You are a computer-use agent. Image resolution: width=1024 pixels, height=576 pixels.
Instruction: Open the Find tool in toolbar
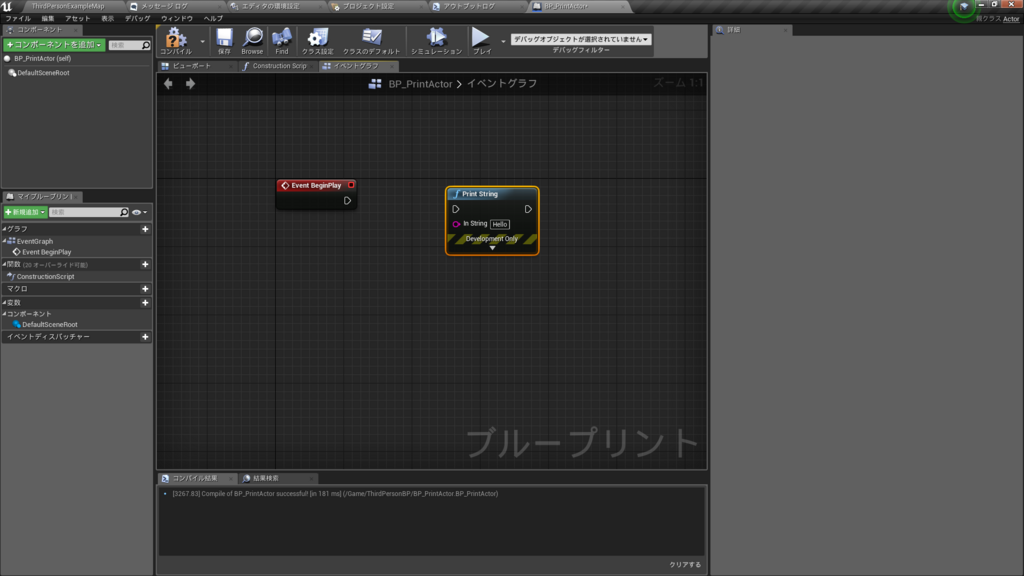click(281, 40)
